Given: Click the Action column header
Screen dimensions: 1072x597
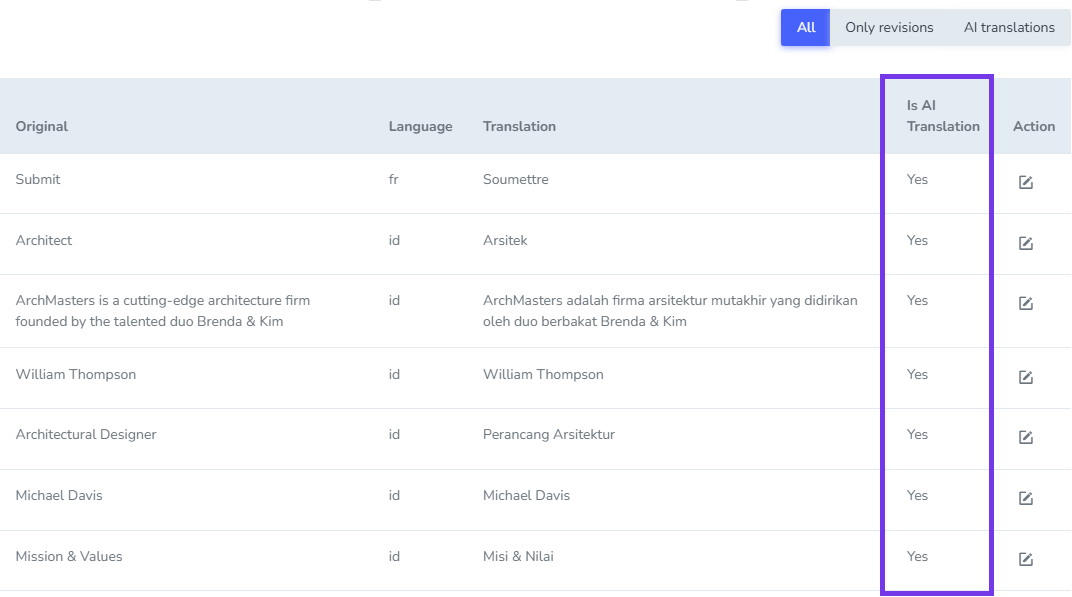Looking at the screenshot, I should (x=1033, y=126).
